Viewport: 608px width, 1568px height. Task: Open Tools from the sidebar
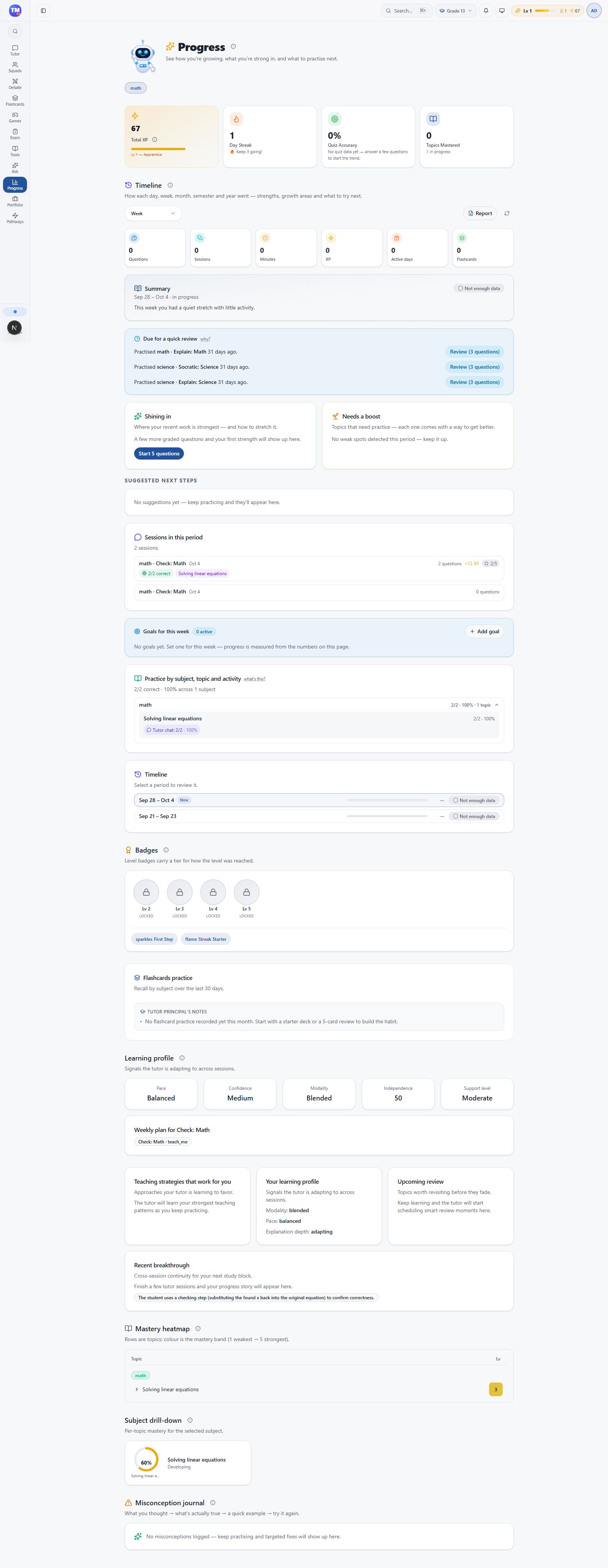[14, 151]
